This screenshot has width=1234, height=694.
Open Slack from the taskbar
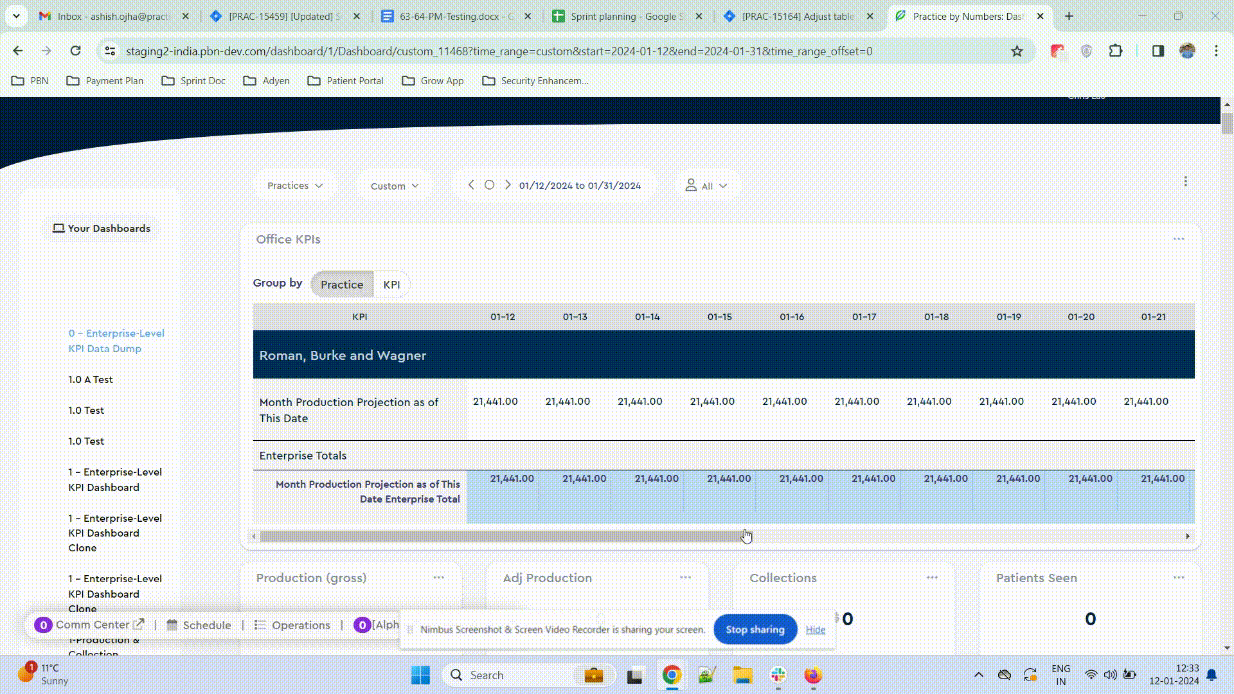tap(777, 675)
